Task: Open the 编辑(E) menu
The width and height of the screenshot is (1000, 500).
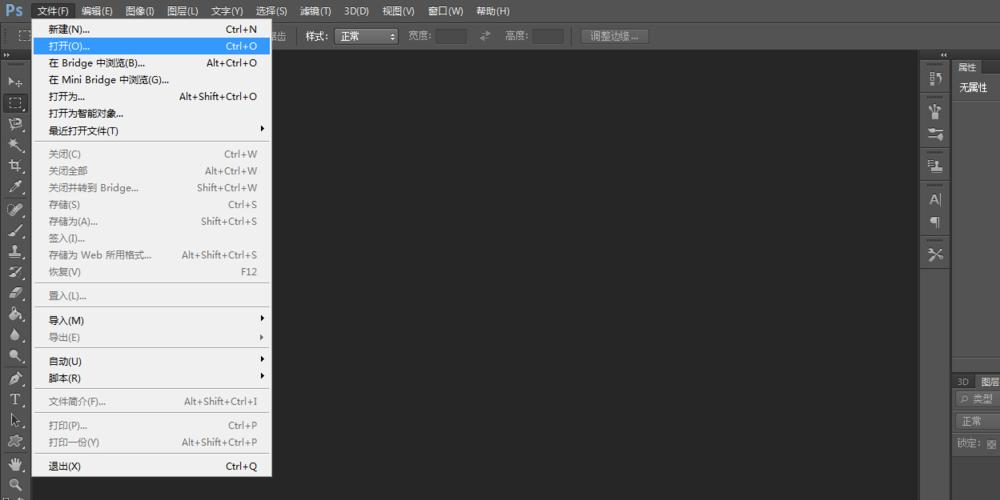Action: 97,11
